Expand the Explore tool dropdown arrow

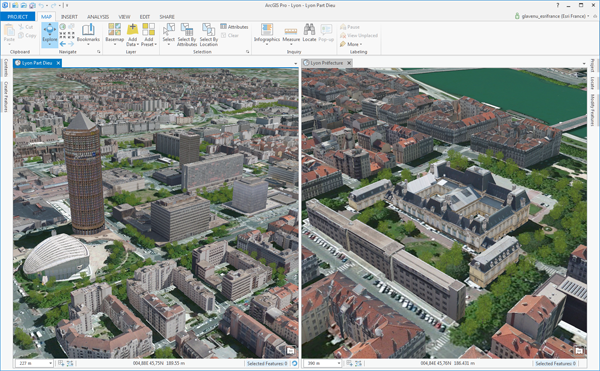(x=50, y=44)
